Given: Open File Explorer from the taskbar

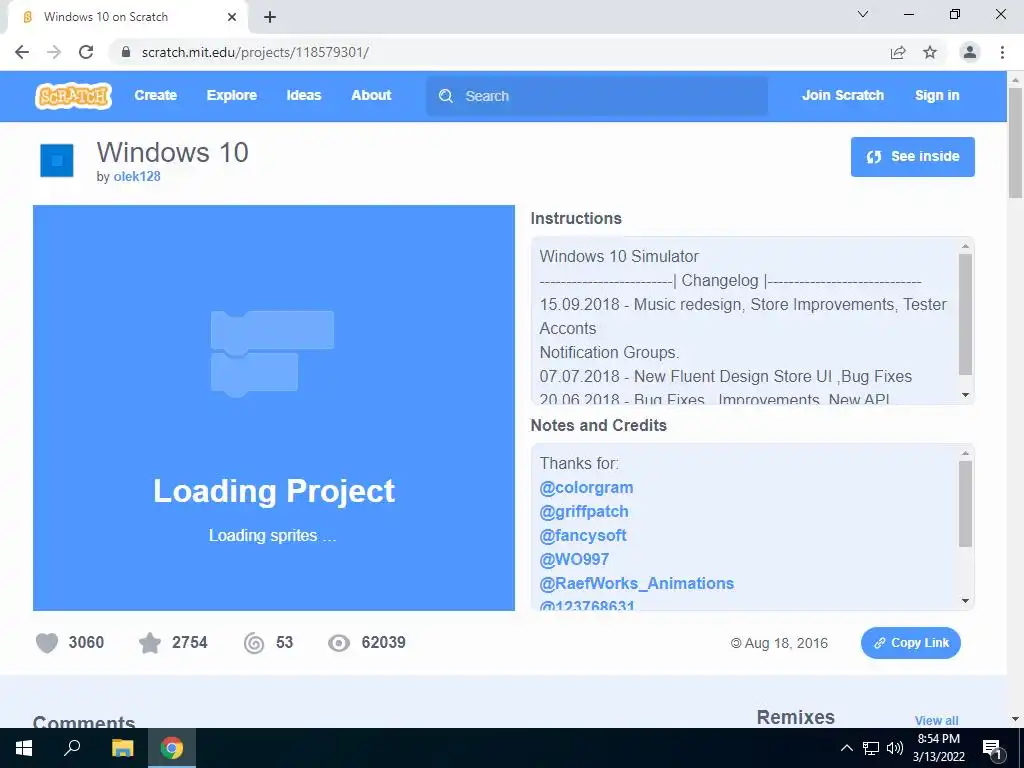Looking at the screenshot, I should [122, 748].
